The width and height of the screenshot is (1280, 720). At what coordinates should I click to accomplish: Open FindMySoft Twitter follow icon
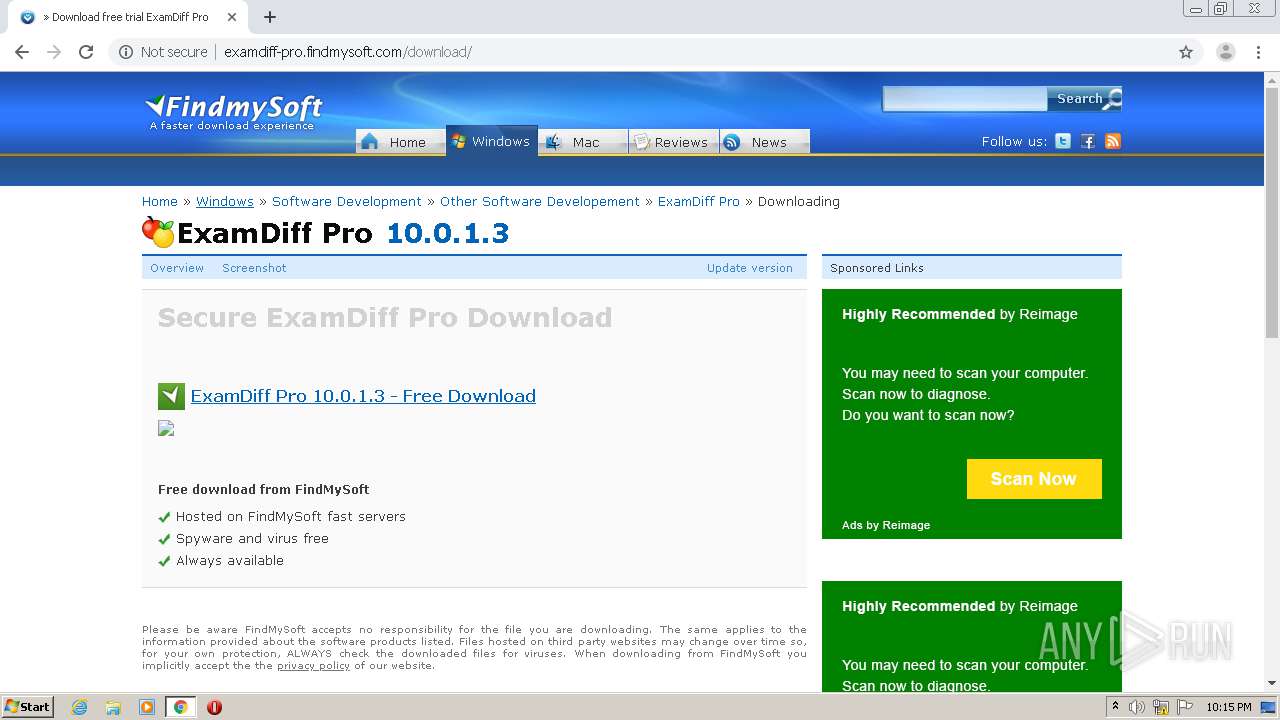(1063, 141)
